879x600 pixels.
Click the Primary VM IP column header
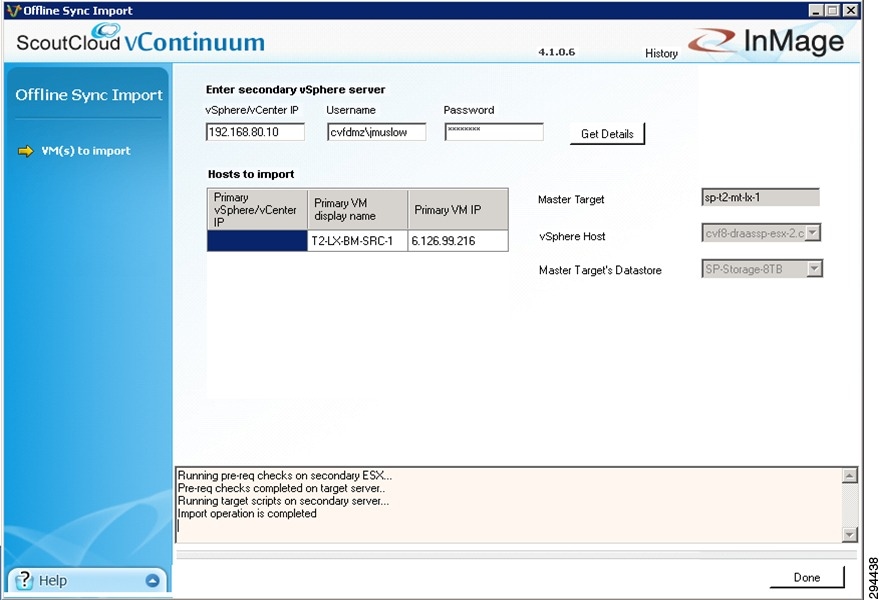click(x=458, y=209)
